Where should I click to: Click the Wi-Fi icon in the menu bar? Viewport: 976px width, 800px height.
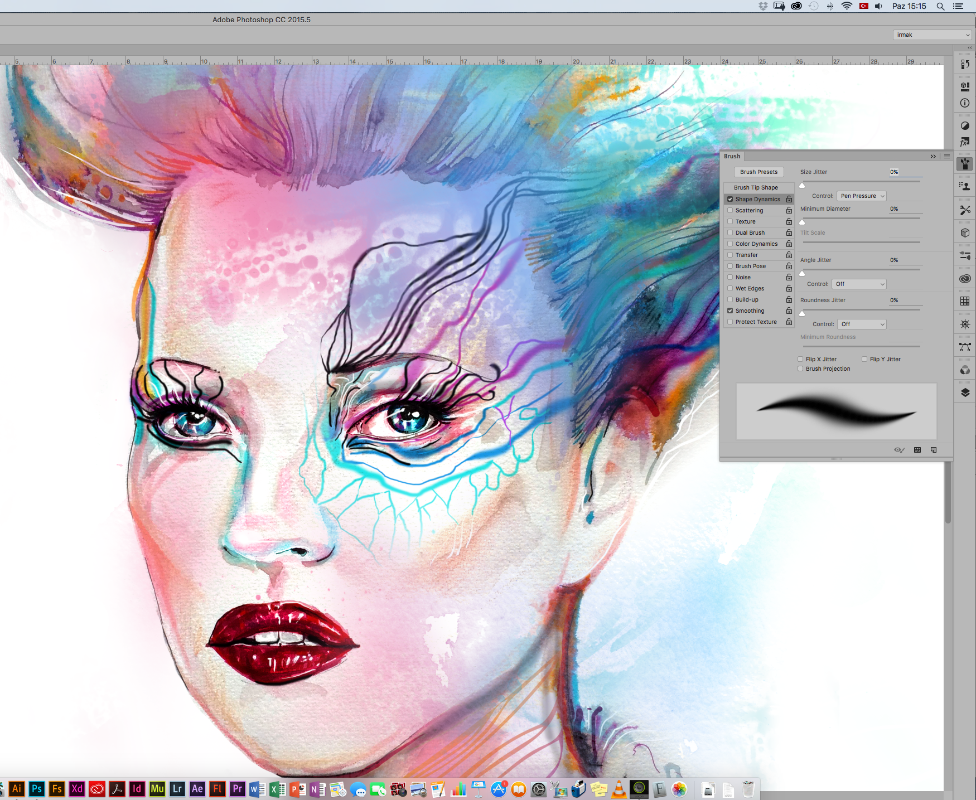click(847, 6)
